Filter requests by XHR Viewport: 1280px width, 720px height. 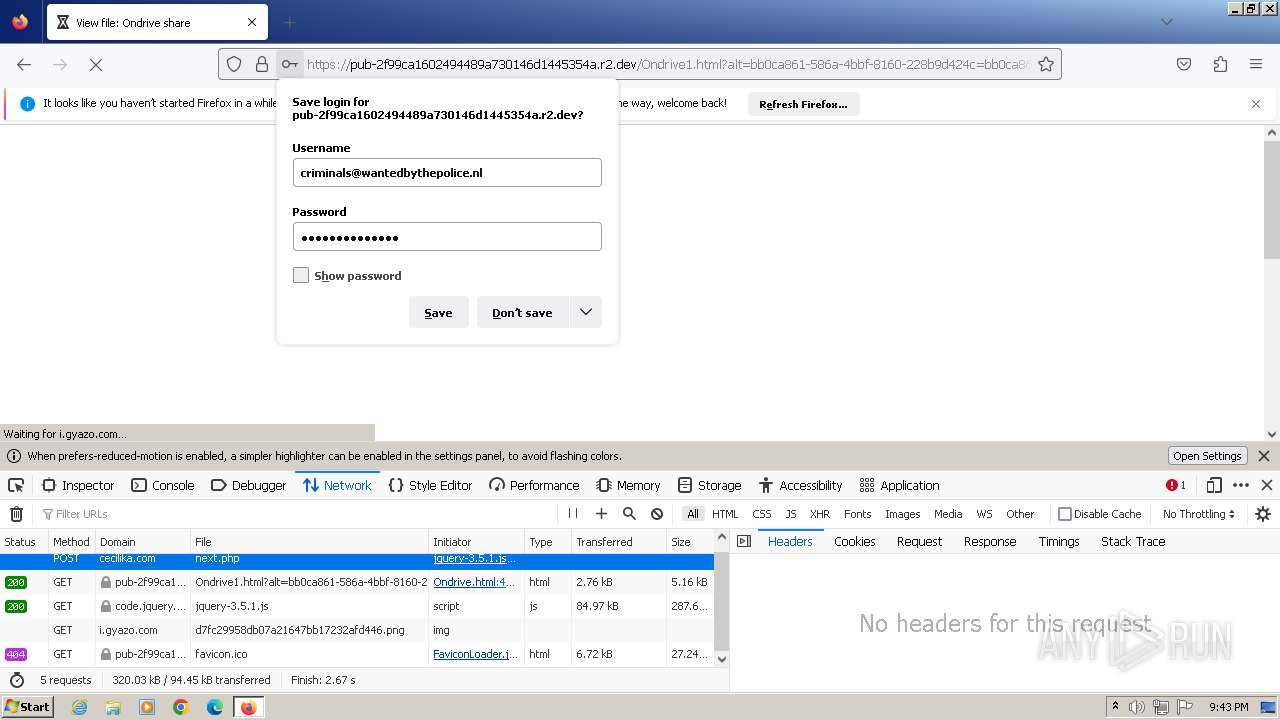tap(820, 514)
